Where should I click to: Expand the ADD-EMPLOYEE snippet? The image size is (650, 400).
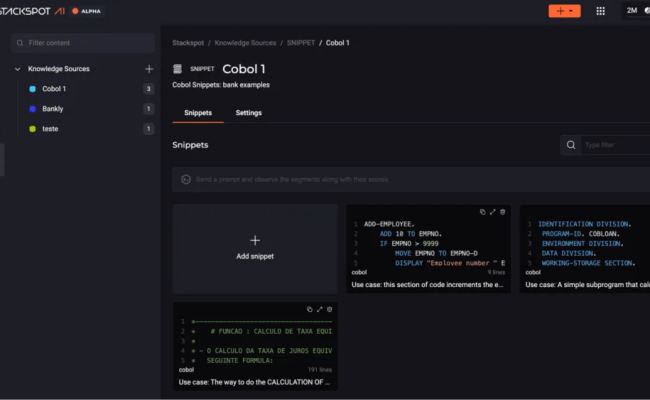pyautogui.click(x=492, y=212)
